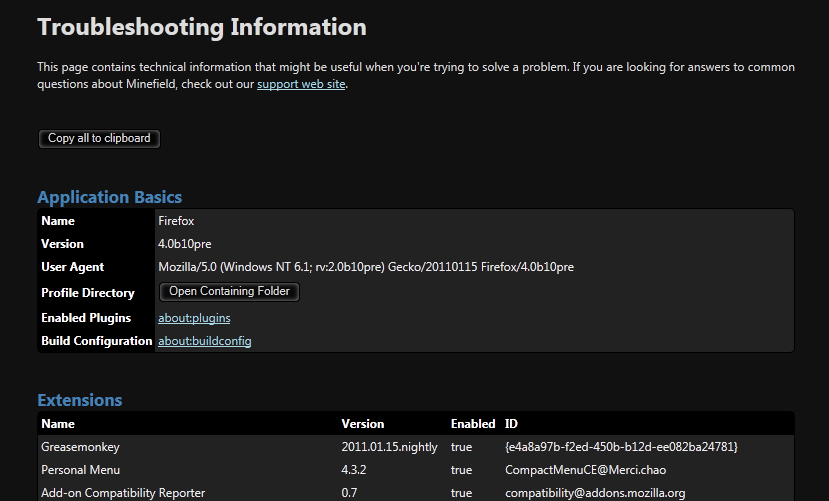The image size is (829, 501).
Task: Select the Greasemonkey extension name
Action: pyautogui.click(x=80, y=447)
